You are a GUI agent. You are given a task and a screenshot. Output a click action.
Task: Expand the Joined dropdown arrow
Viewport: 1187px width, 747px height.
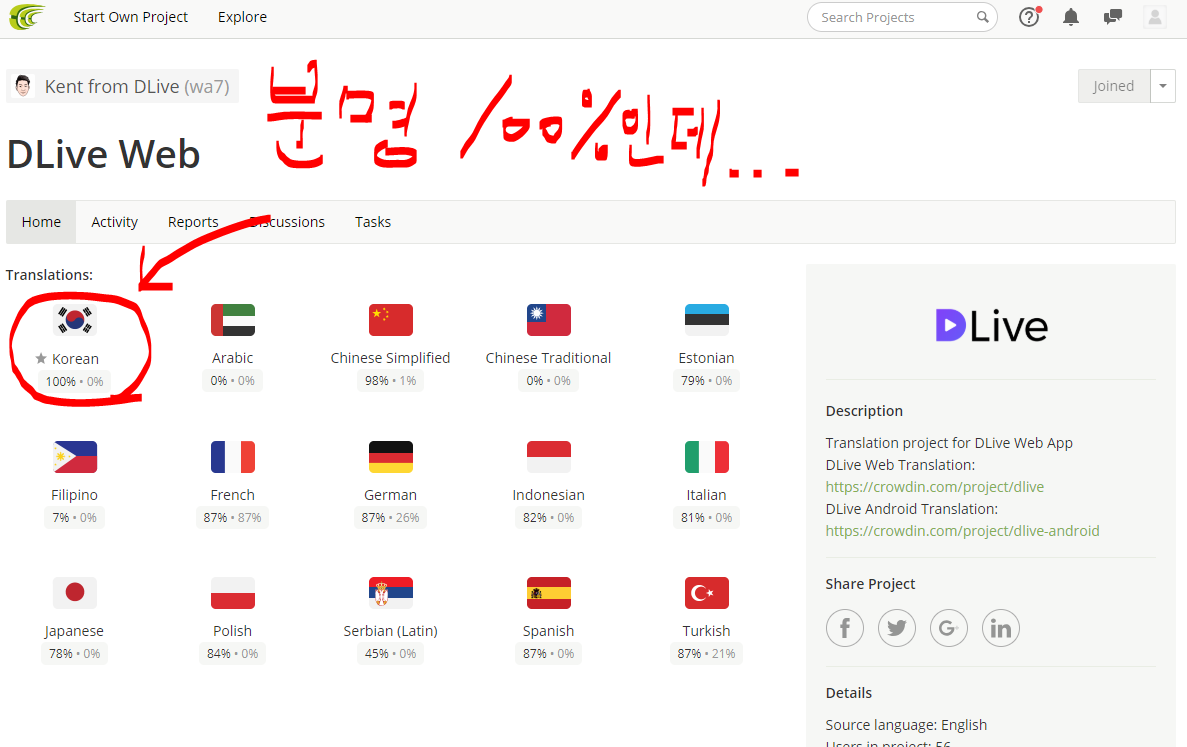coord(1163,86)
